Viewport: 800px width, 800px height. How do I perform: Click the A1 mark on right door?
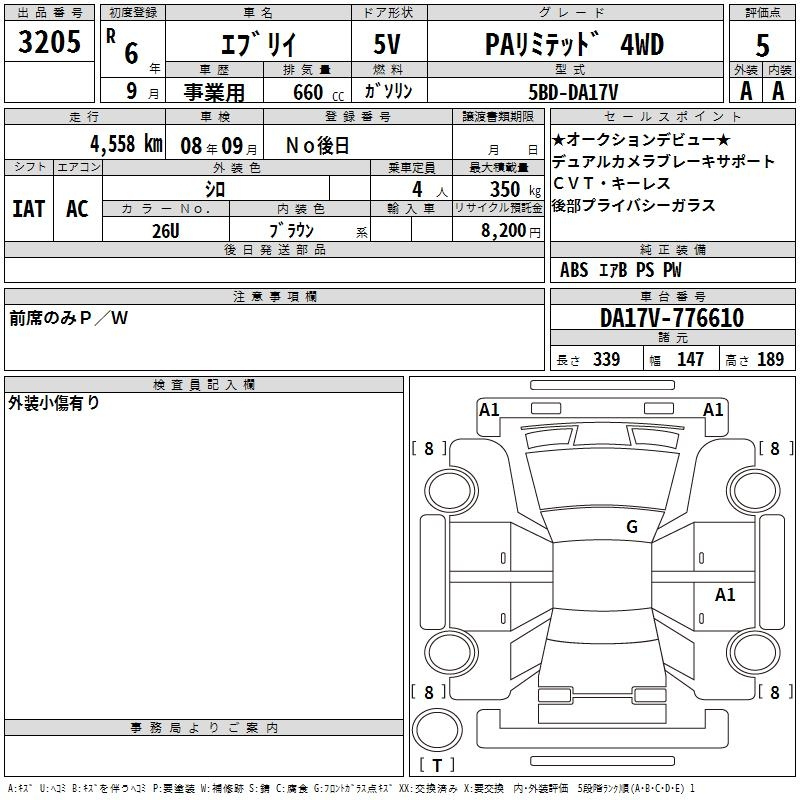pyautogui.click(x=725, y=594)
